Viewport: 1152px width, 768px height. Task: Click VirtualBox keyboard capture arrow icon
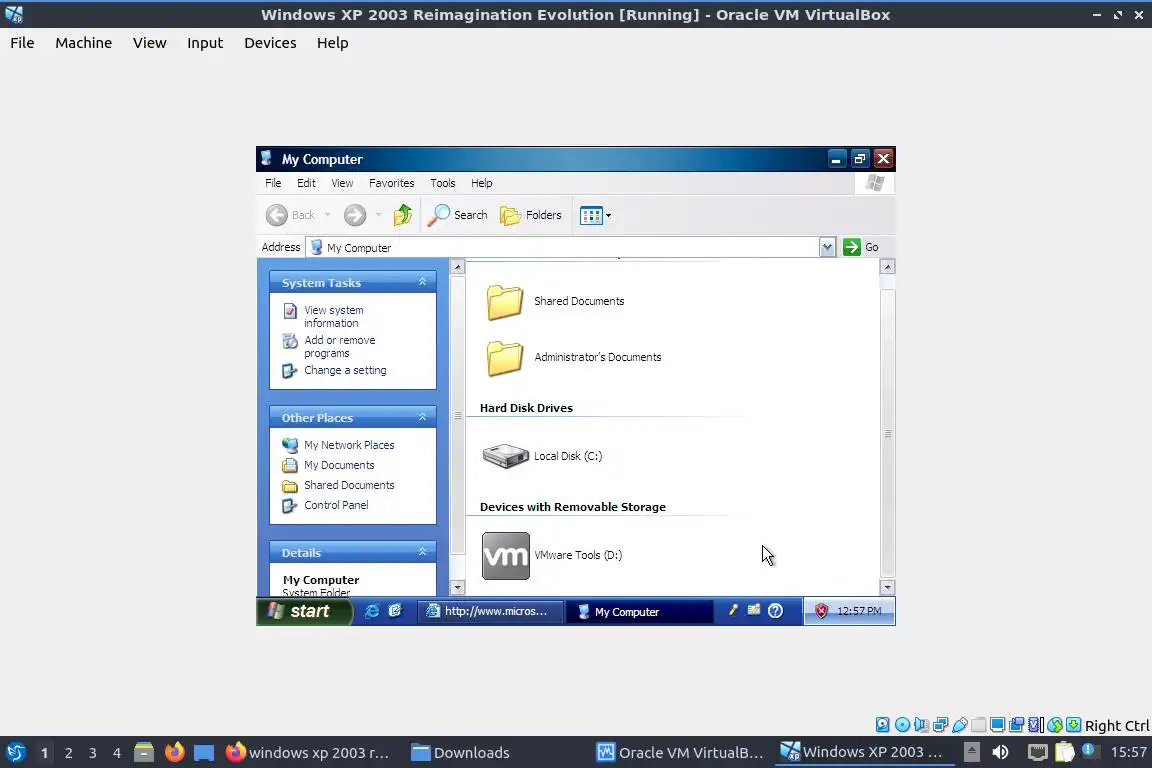(x=1073, y=725)
